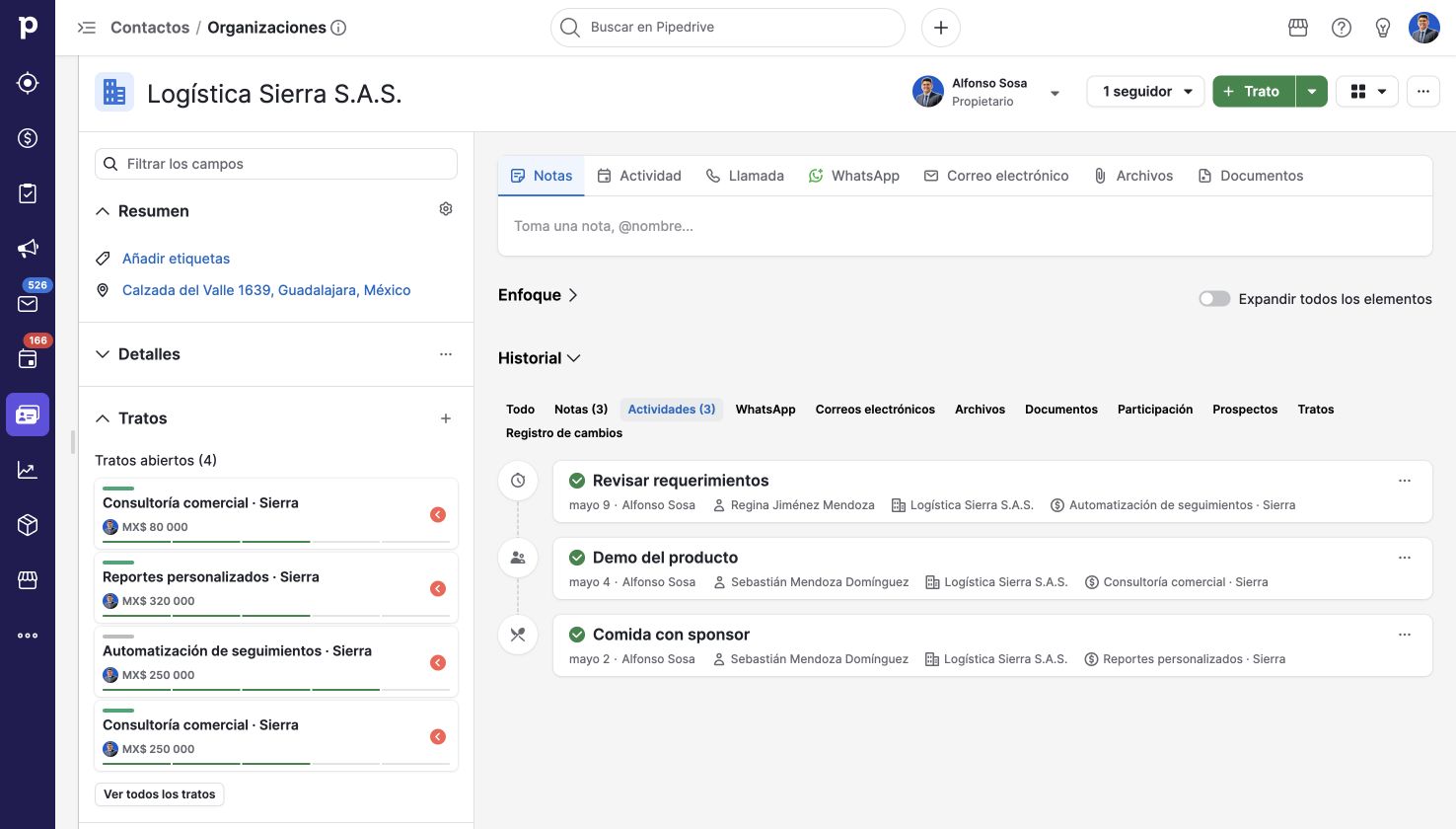Open owner Alfonso Sosa dropdown

tap(1055, 93)
